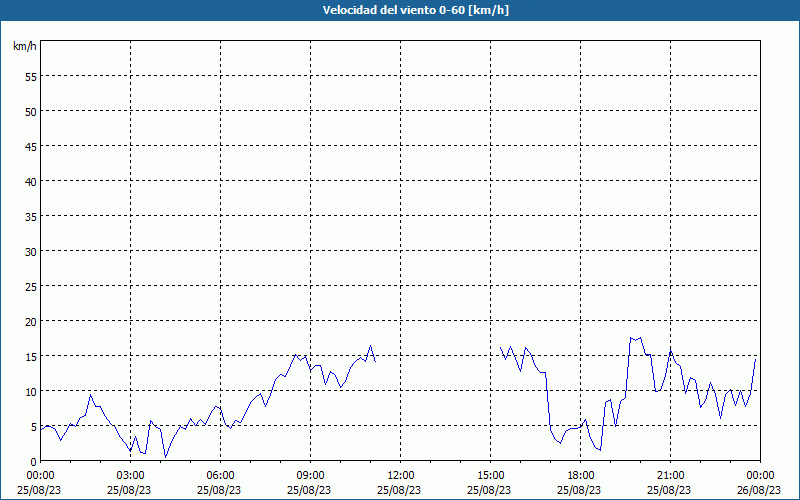Select the y-axis value 30
The height and width of the screenshot is (500, 800).
(31, 252)
